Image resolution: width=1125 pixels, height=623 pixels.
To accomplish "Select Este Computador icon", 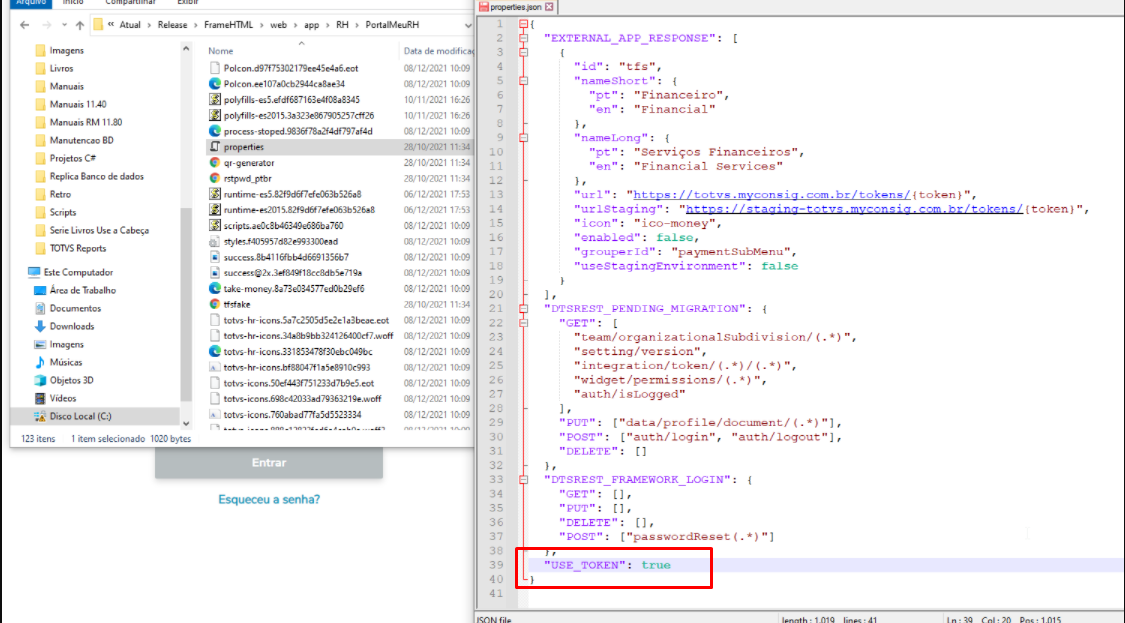I will [x=34, y=272].
